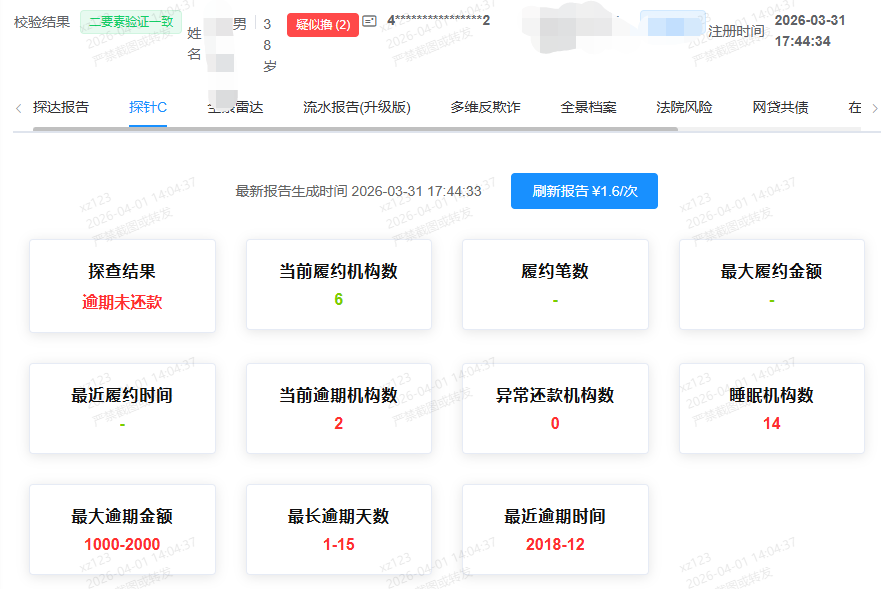Screen dimensions: 883x589
Task: Click the 当前逾期机构数 card
Action: tap(338, 408)
